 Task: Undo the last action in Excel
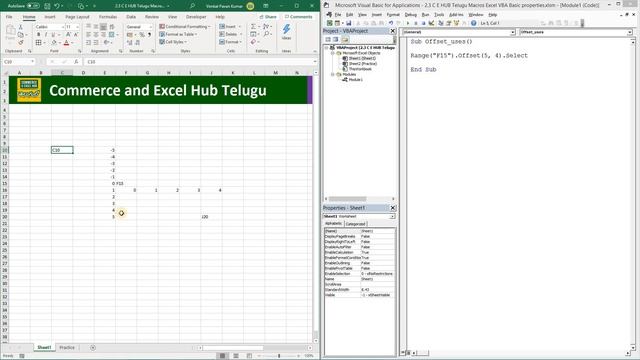coord(57,6)
